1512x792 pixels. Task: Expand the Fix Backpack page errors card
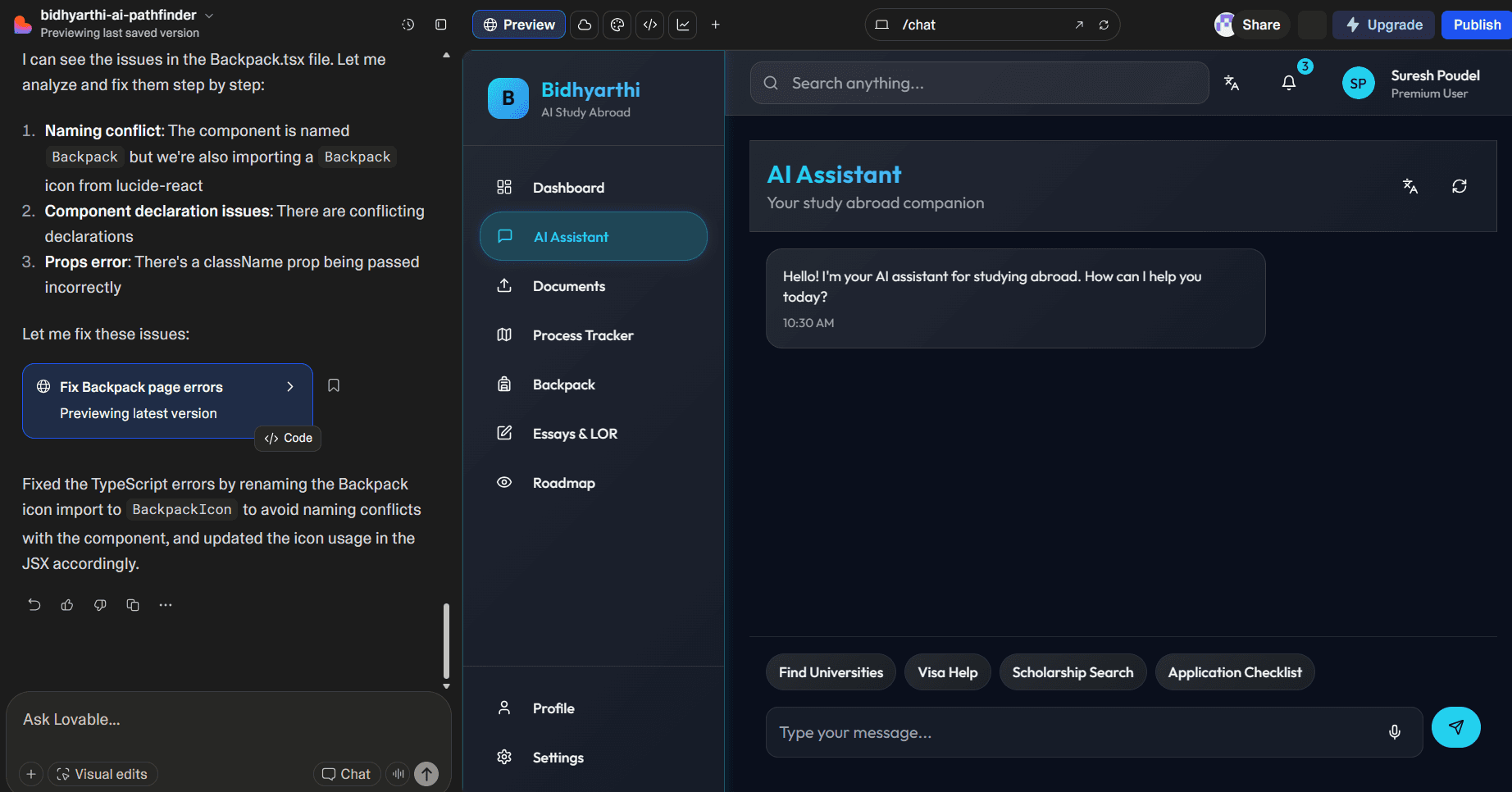289,386
